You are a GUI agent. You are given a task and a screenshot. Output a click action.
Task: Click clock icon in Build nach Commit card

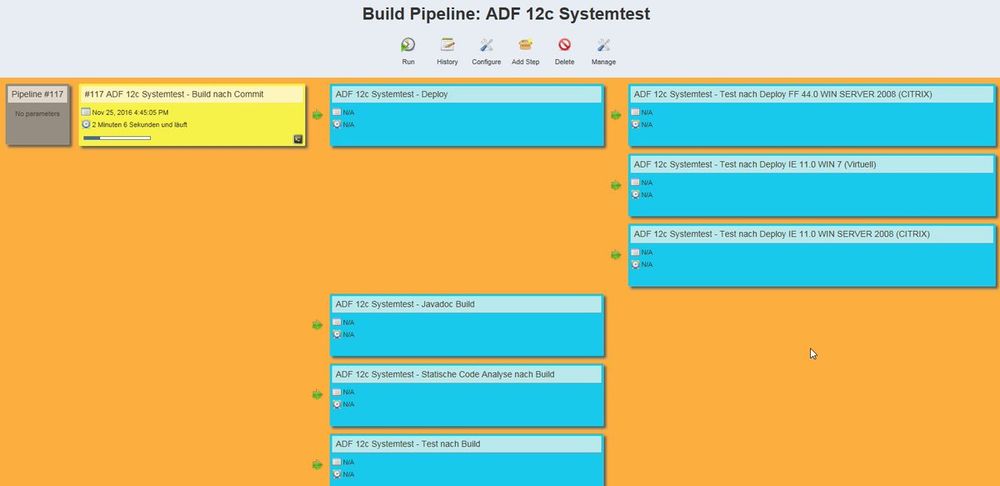(86, 124)
